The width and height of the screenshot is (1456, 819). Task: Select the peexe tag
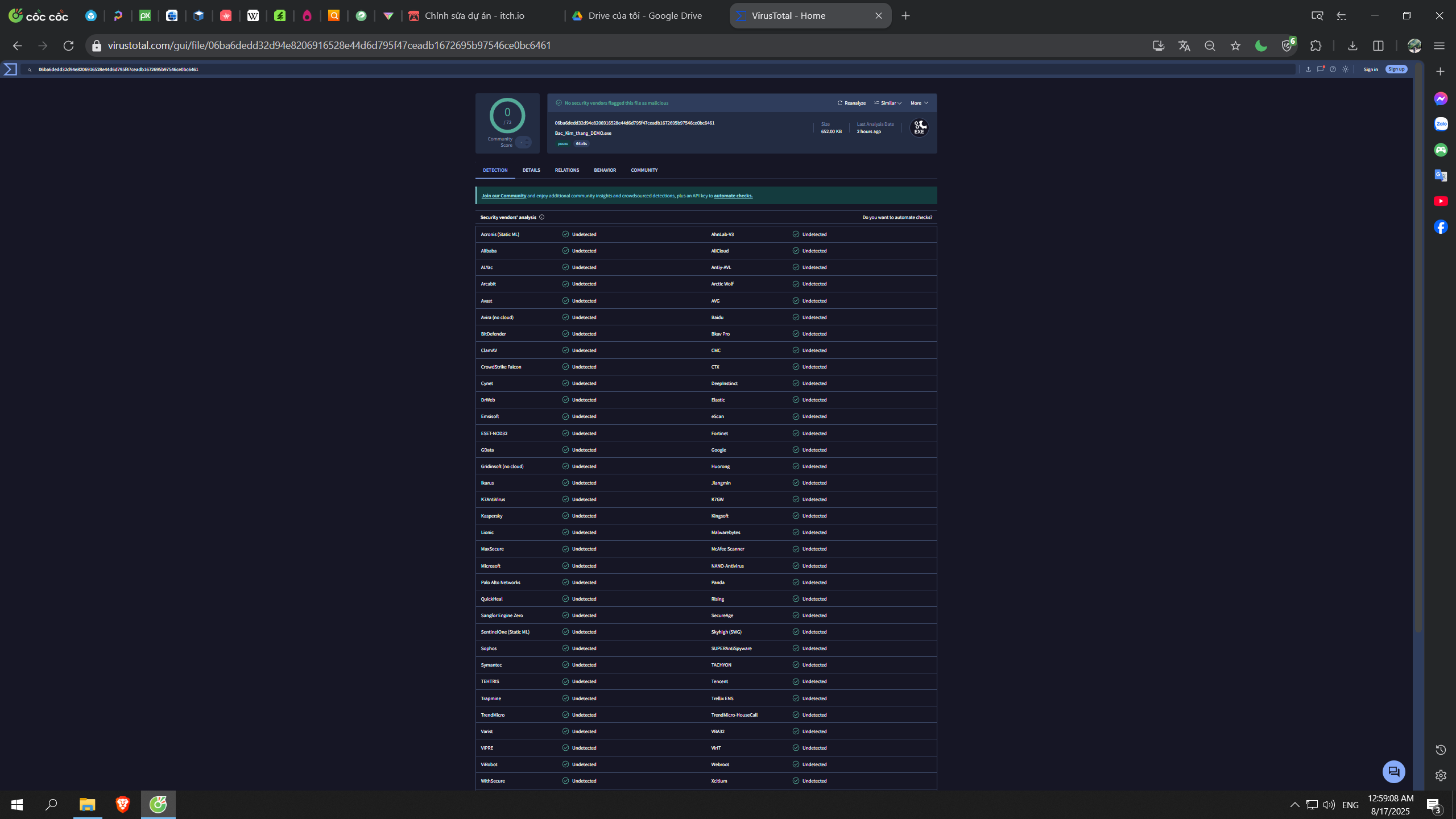(563, 144)
